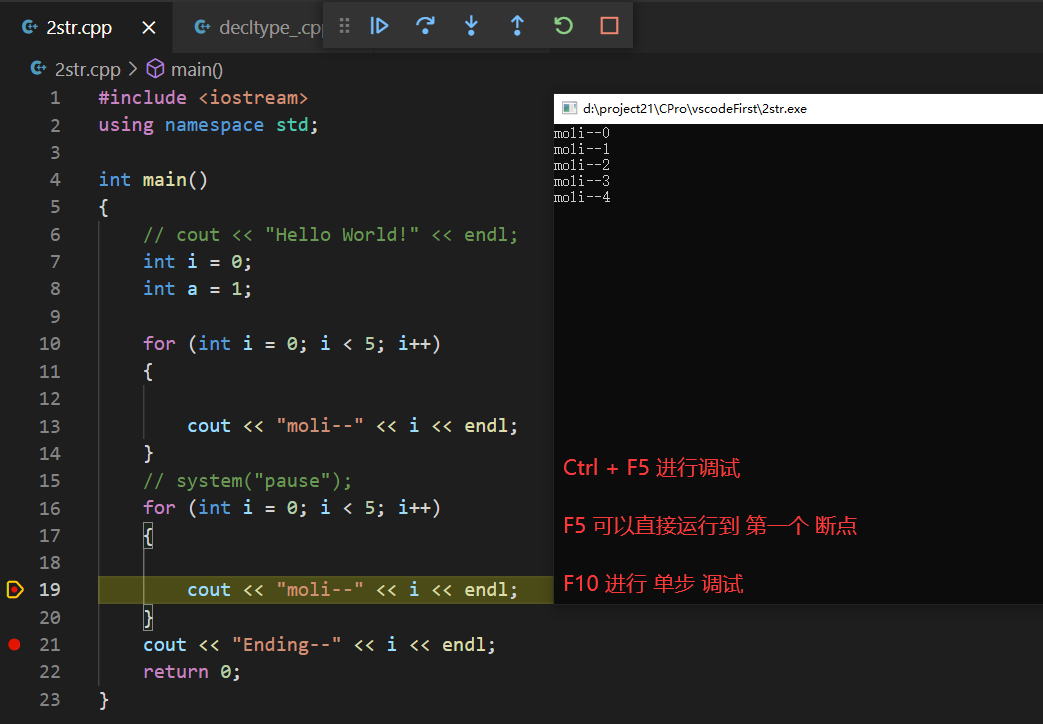Click the C++ file icon on 2str.cpp tab
Viewport: 1043px width, 724px height.
pyautogui.click(x=30, y=27)
